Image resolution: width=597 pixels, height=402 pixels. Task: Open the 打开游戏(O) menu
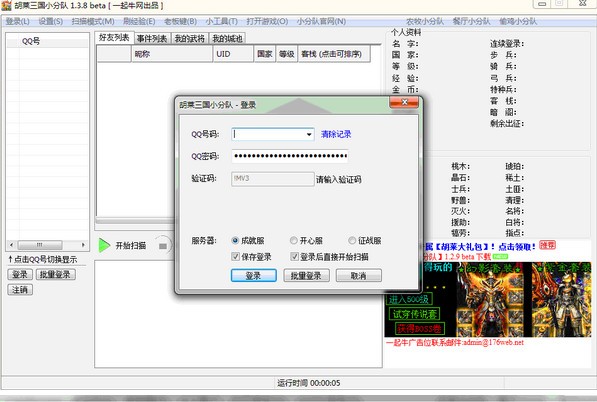point(267,21)
